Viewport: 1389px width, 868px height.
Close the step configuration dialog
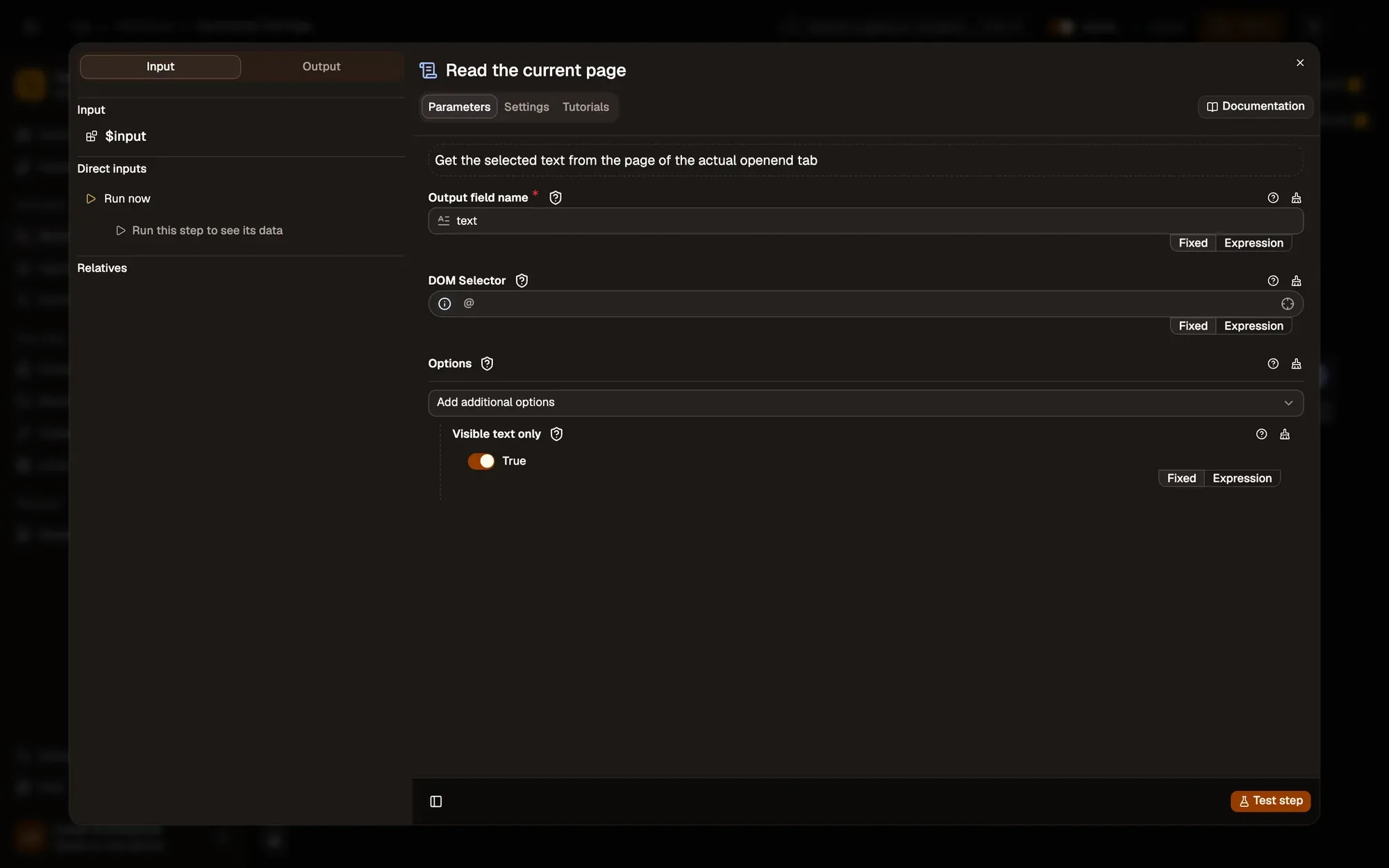click(x=1300, y=62)
